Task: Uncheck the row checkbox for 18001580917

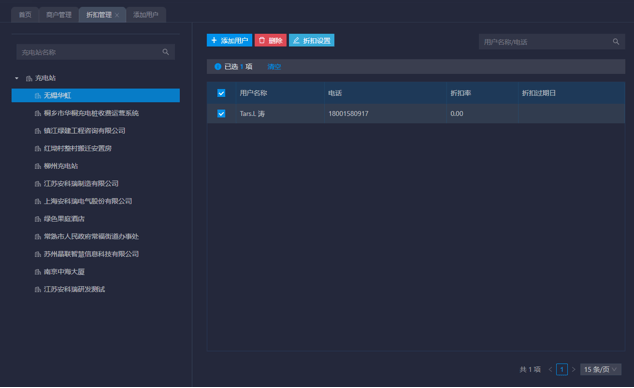Action: [x=221, y=114]
